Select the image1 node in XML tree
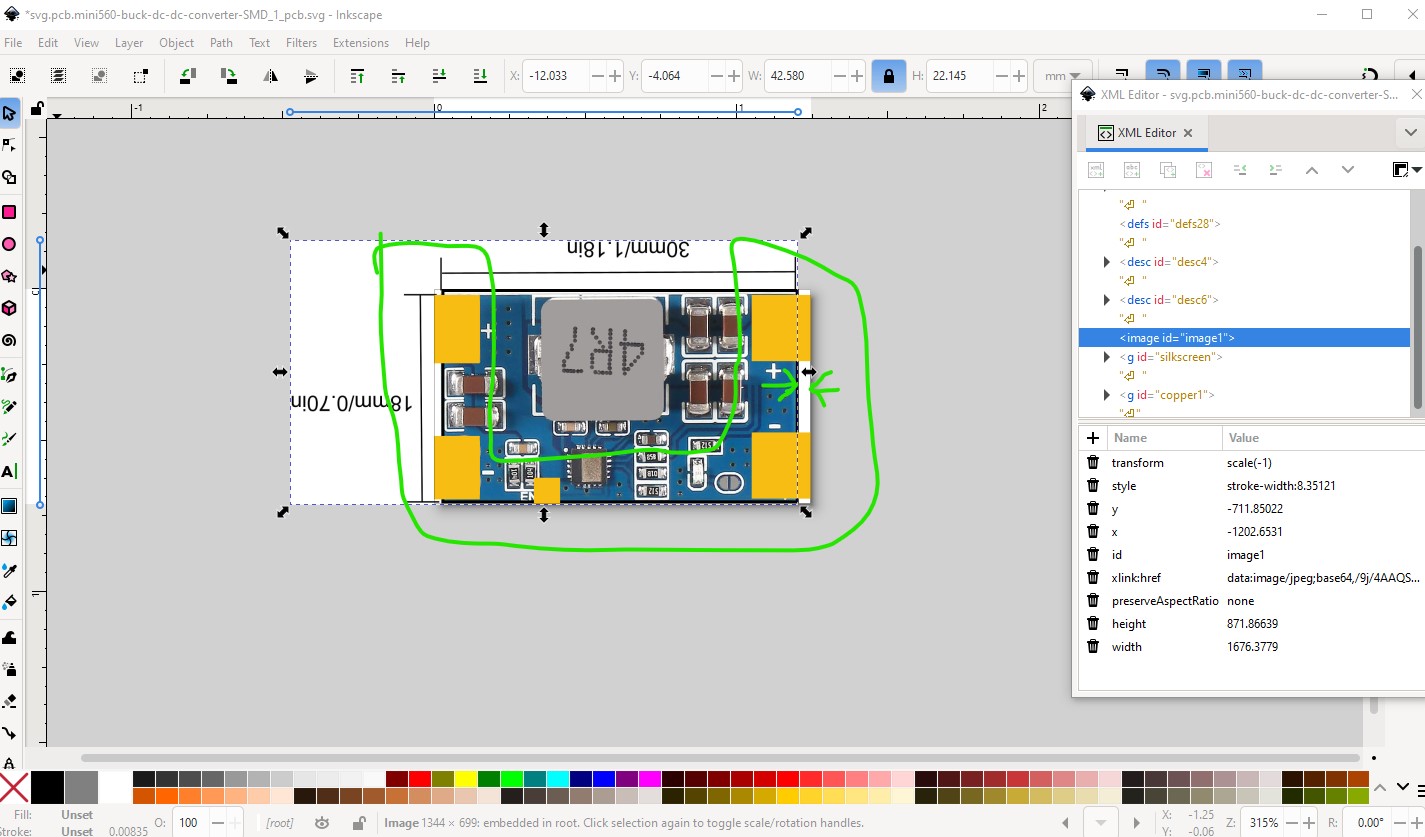Viewport: 1425px width, 837px height. click(1177, 338)
